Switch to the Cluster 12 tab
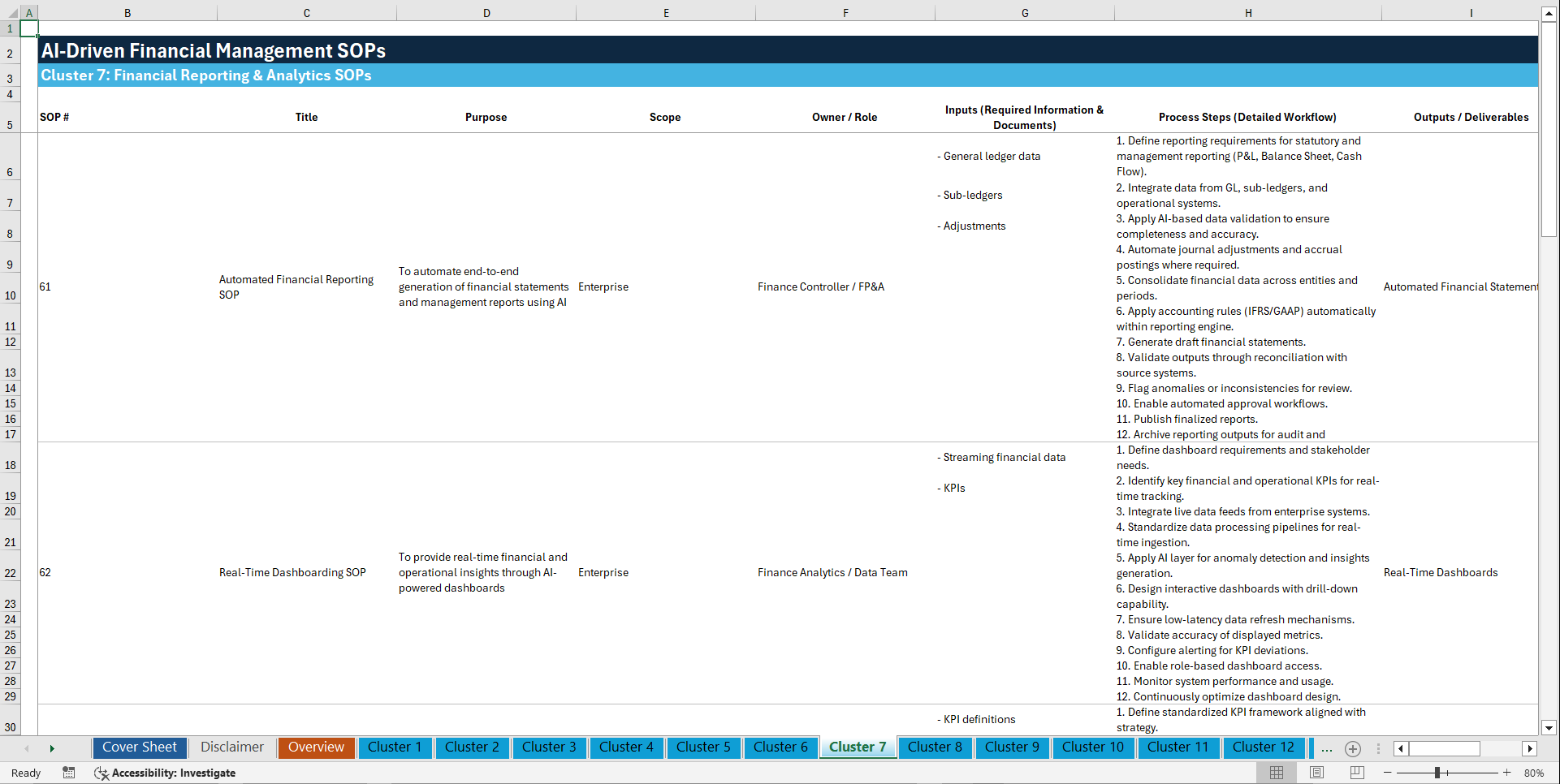Image resolution: width=1560 pixels, height=784 pixels. pyautogui.click(x=1264, y=747)
